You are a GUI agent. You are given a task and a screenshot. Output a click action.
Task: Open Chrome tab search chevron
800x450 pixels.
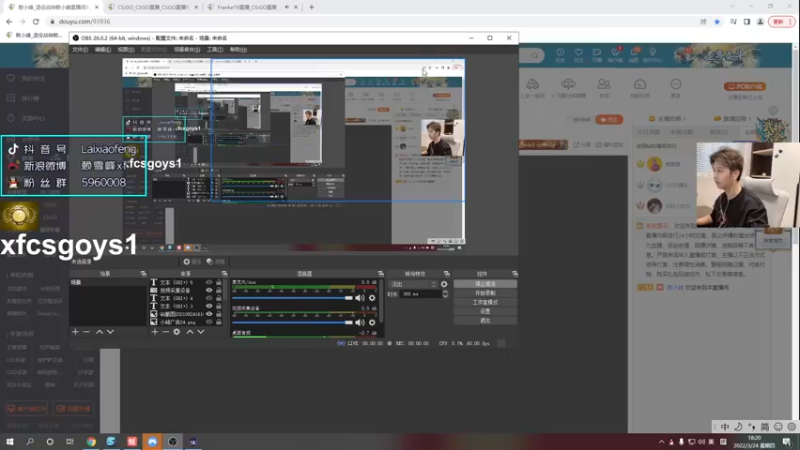(x=732, y=7)
